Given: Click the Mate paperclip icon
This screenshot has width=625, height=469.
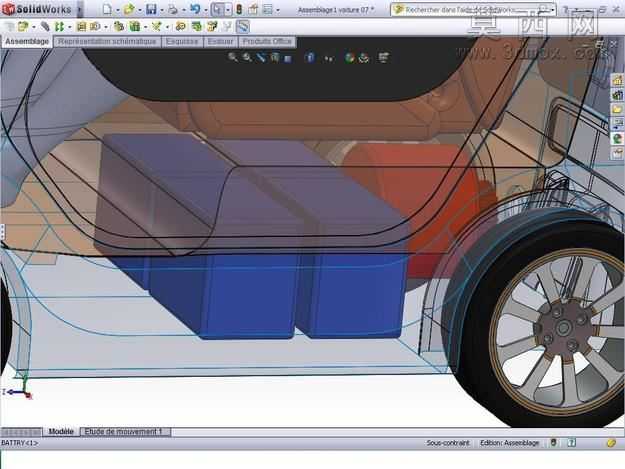Looking at the screenshot, I should pos(45,27).
